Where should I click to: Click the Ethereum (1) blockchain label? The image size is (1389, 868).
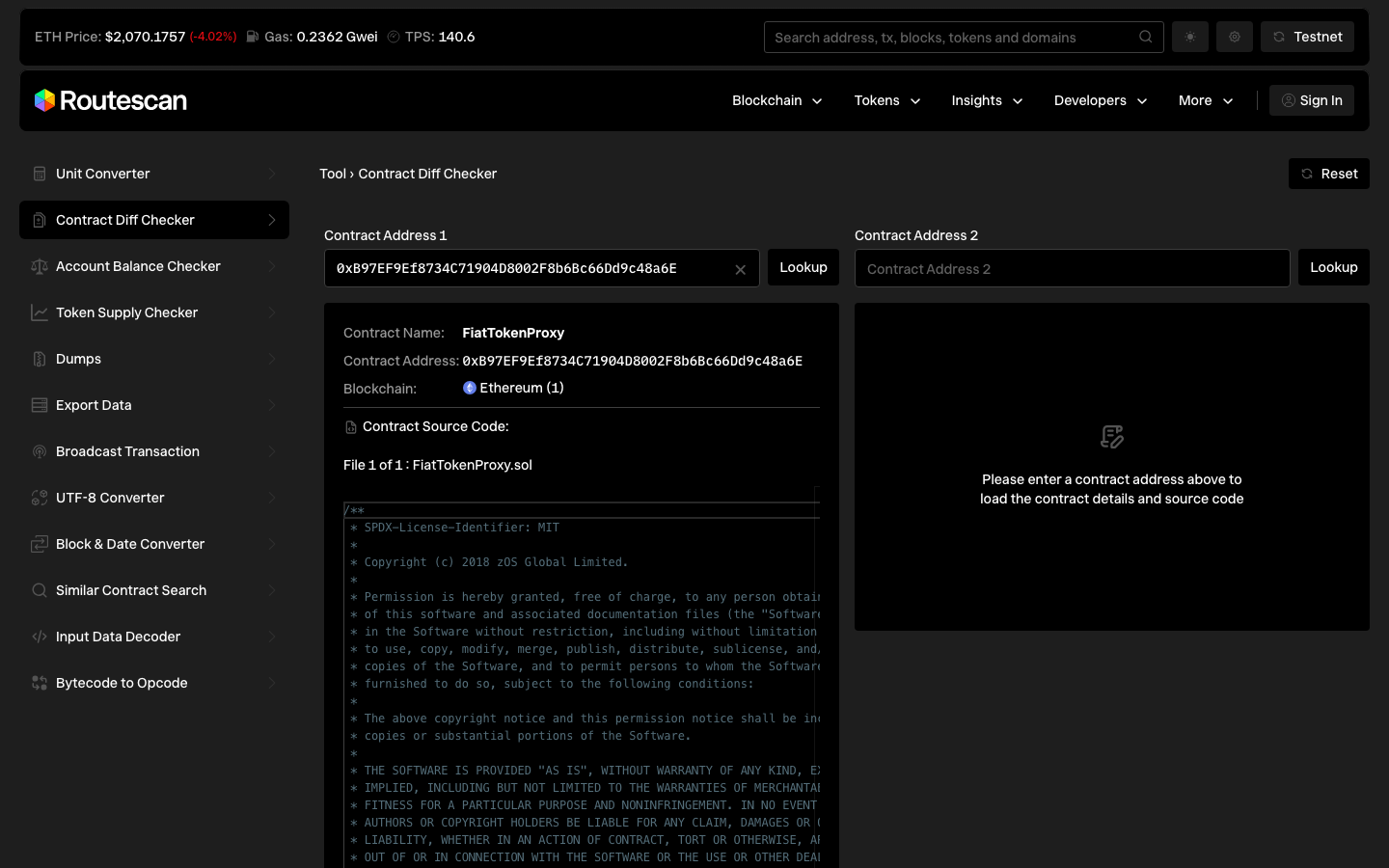pyautogui.click(x=522, y=388)
